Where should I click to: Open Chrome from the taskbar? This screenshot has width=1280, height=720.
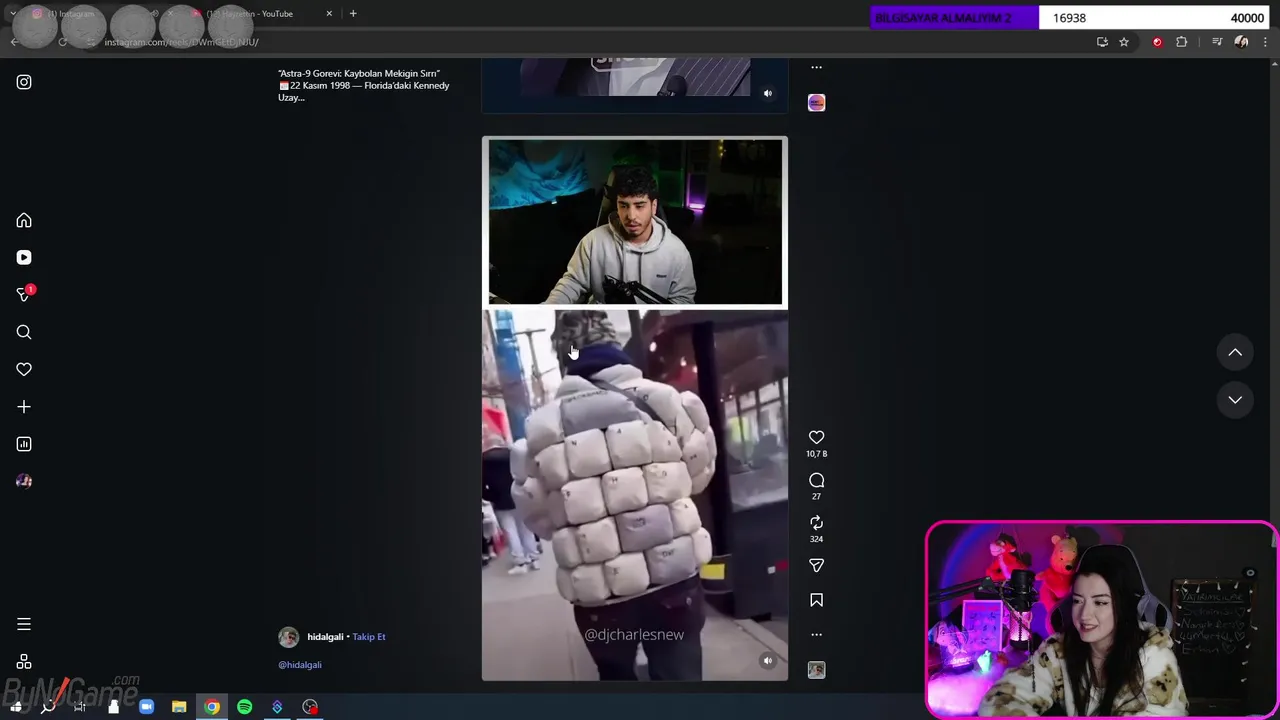click(212, 707)
